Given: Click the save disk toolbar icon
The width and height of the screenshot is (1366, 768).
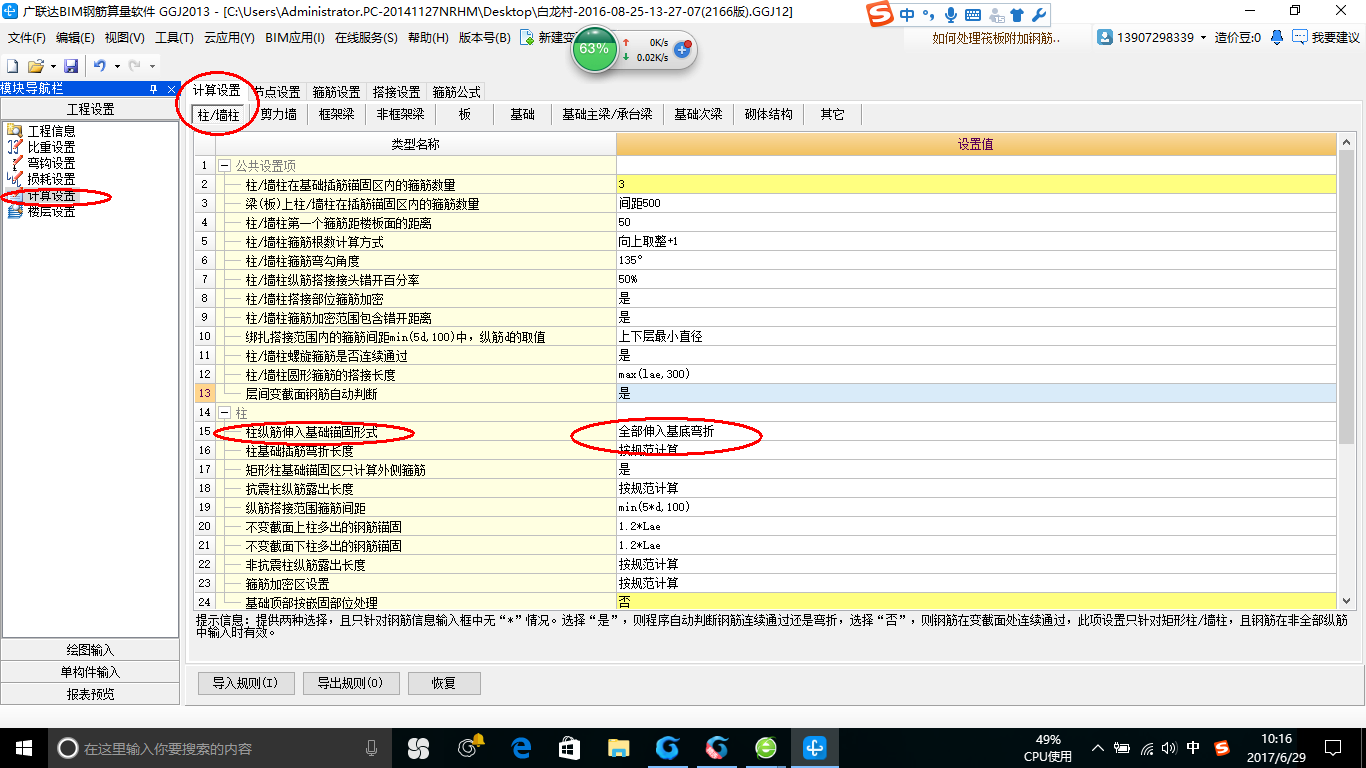Looking at the screenshot, I should pyautogui.click(x=71, y=66).
